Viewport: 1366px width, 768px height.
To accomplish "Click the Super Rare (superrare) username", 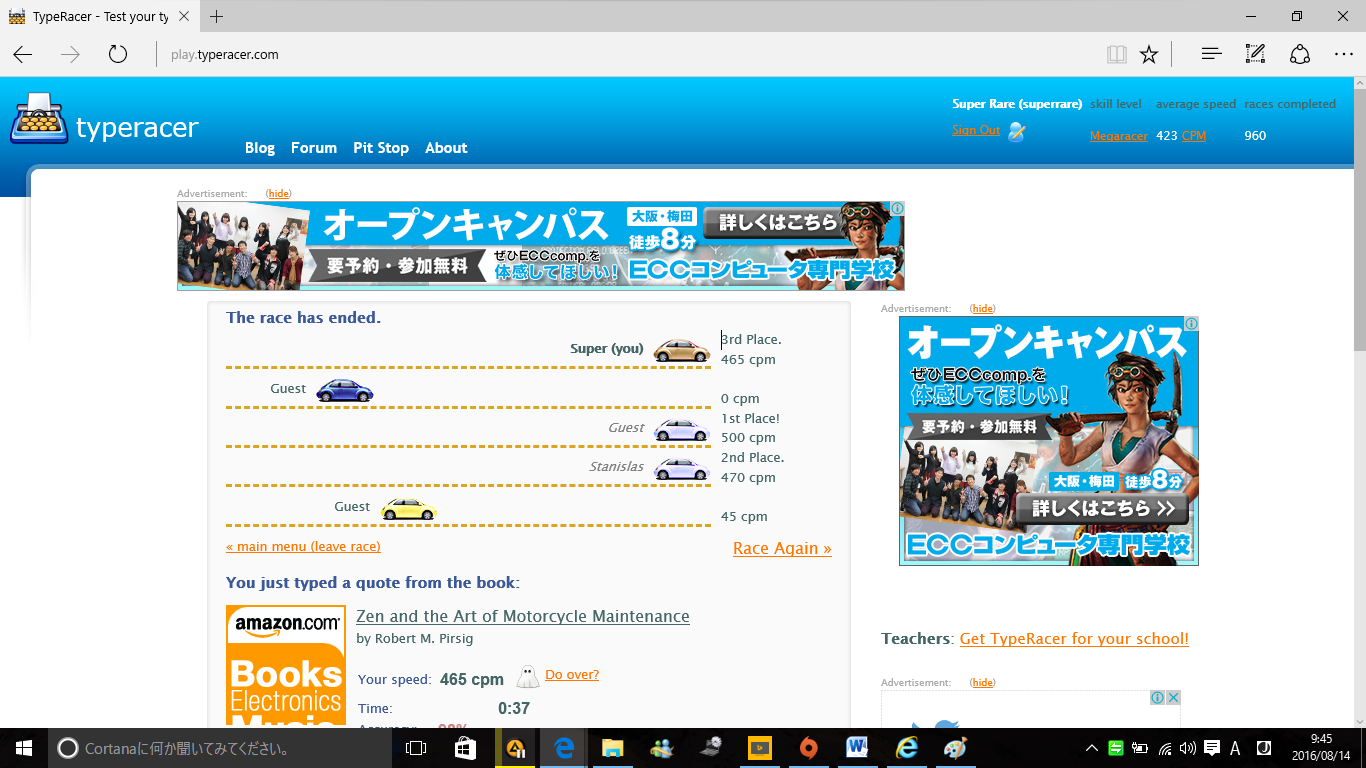I will pos(1017,104).
